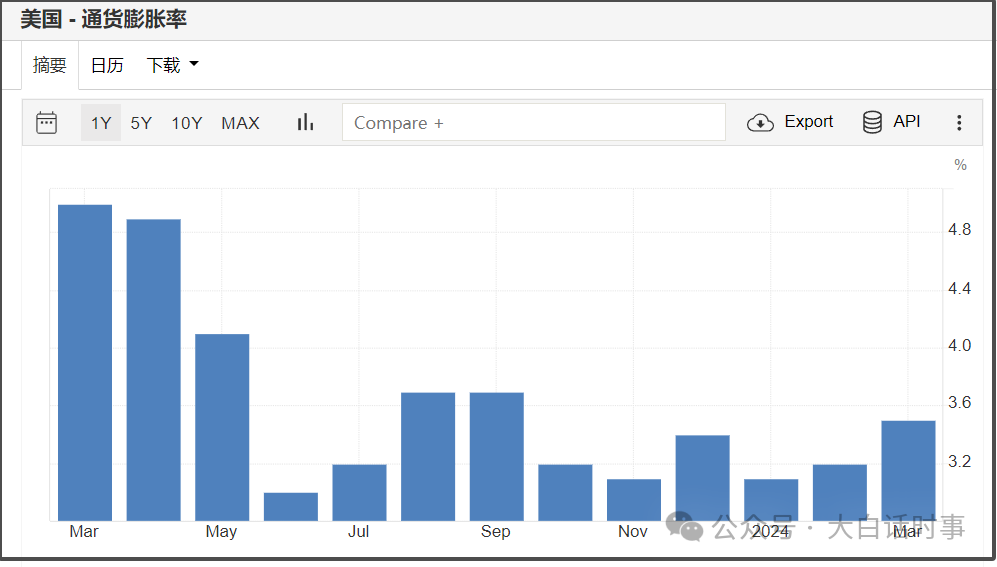Click the May x-axis label
The height and width of the screenshot is (567, 997).
pos(221,531)
